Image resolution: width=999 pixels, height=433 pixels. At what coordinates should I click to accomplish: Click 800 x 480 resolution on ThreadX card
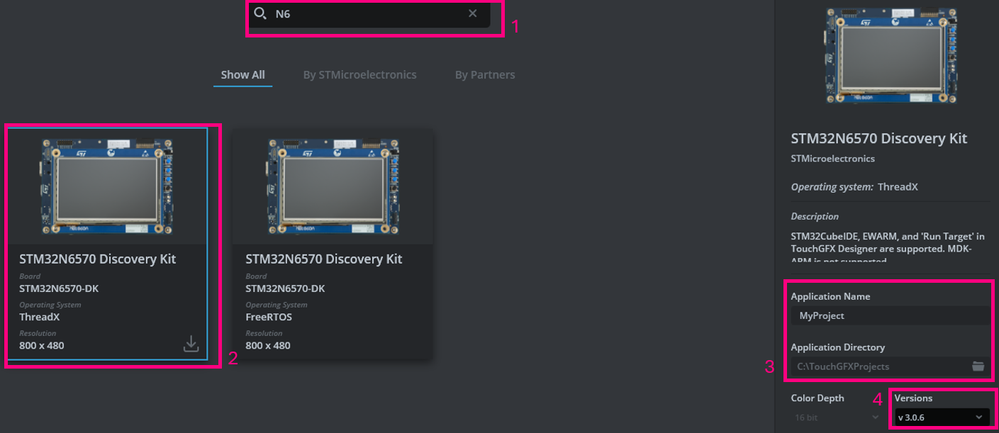(42, 346)
